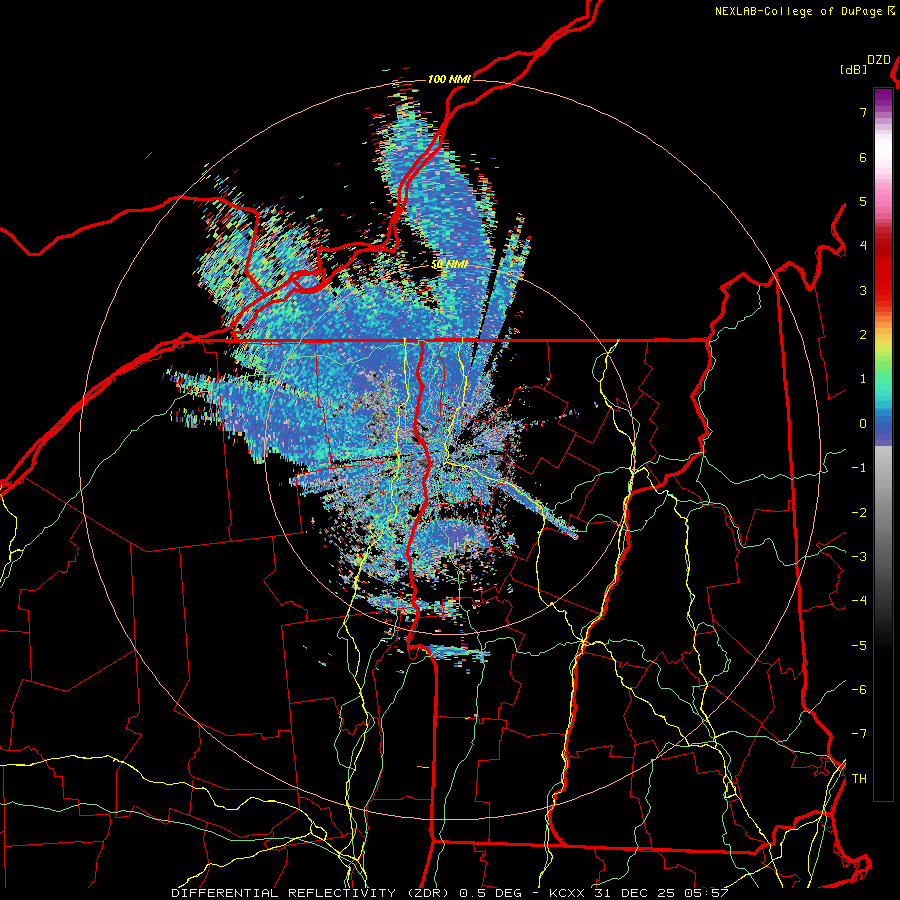This screenshot has width=900, height=900.
Task: Click the red 3 dB band of color bar
Action: coord(883,281)
